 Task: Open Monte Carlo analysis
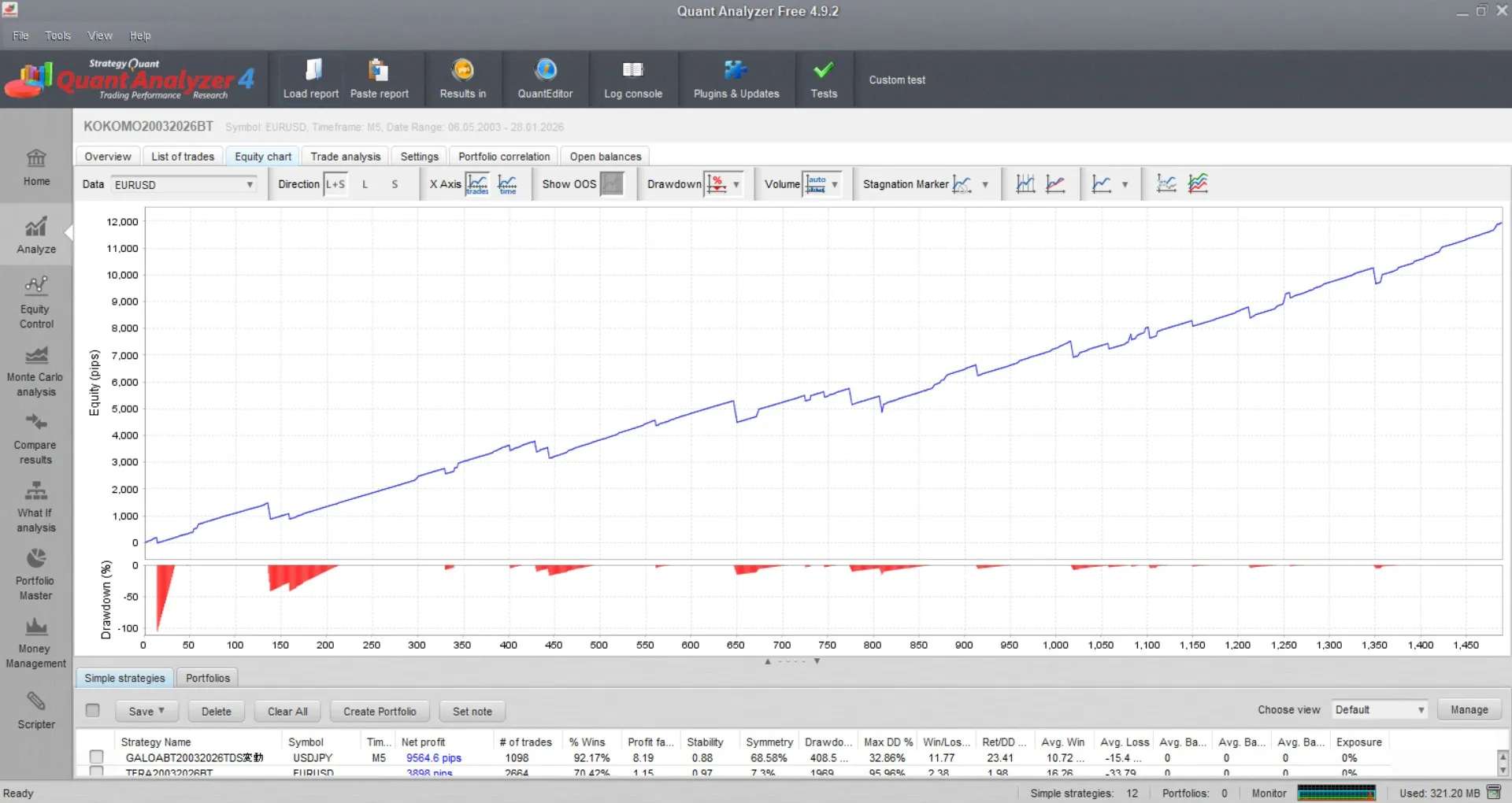coord(36,371)
